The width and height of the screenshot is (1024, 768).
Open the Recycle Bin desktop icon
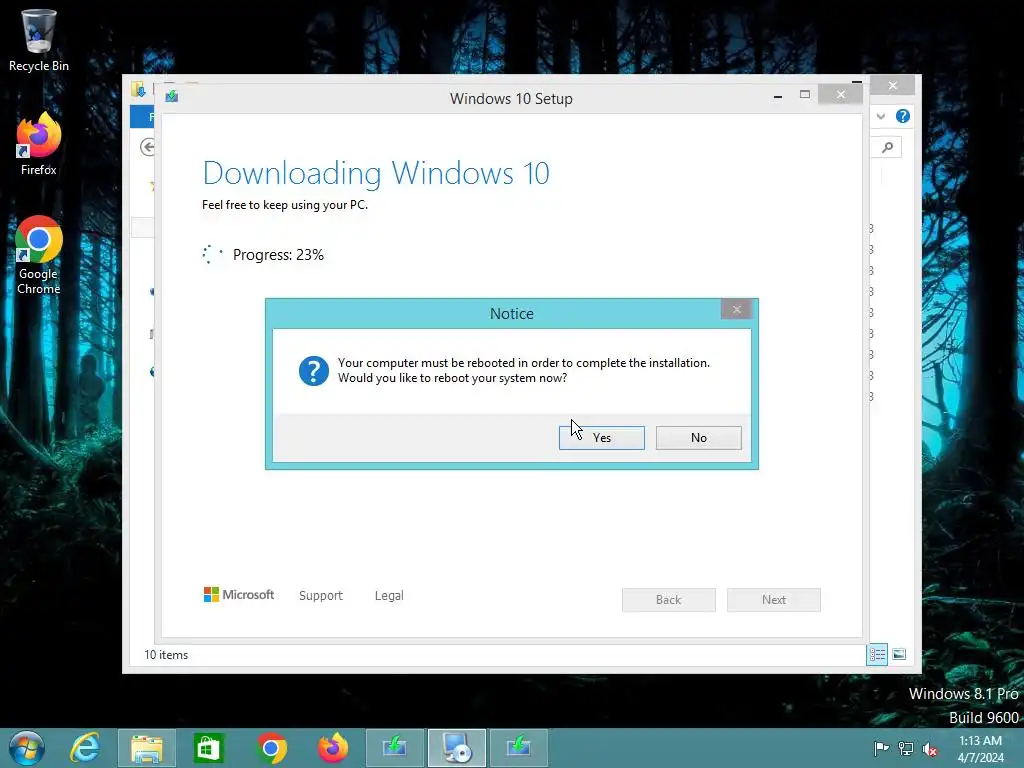click(39, 40)
